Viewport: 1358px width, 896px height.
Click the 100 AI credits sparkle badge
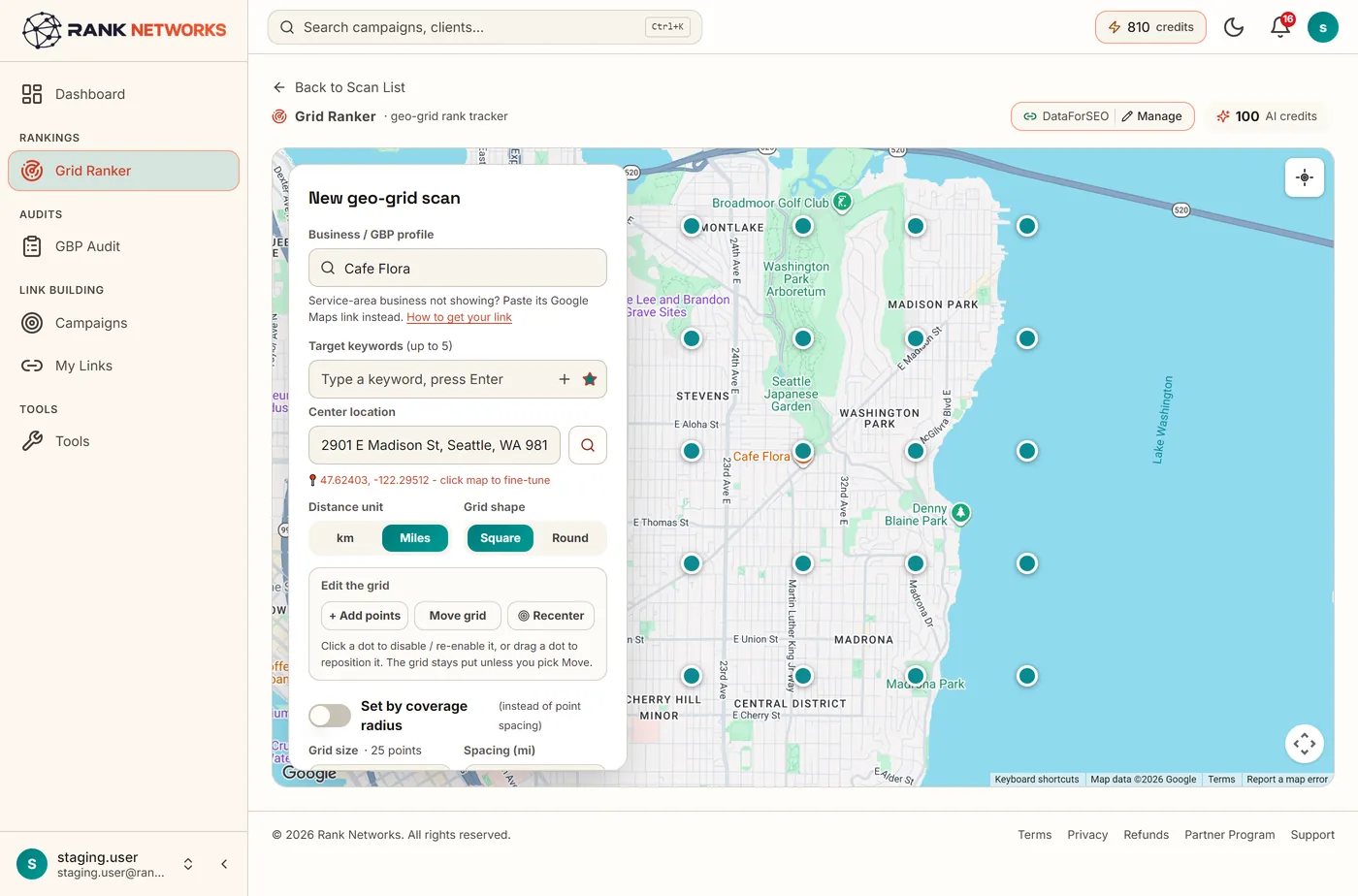[1267, 116]
